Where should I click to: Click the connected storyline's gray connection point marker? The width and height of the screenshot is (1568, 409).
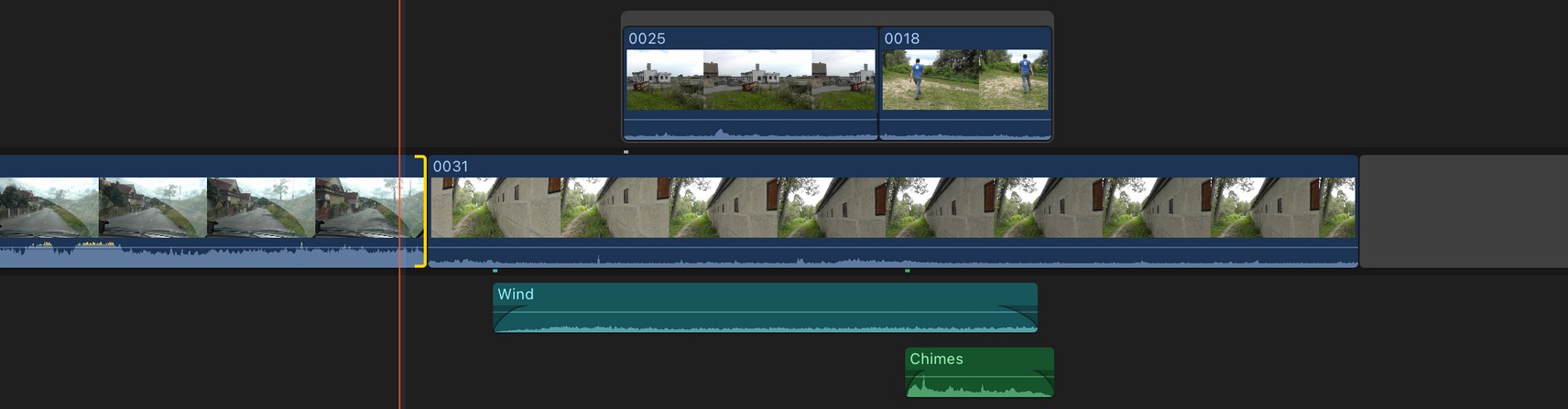626,152
